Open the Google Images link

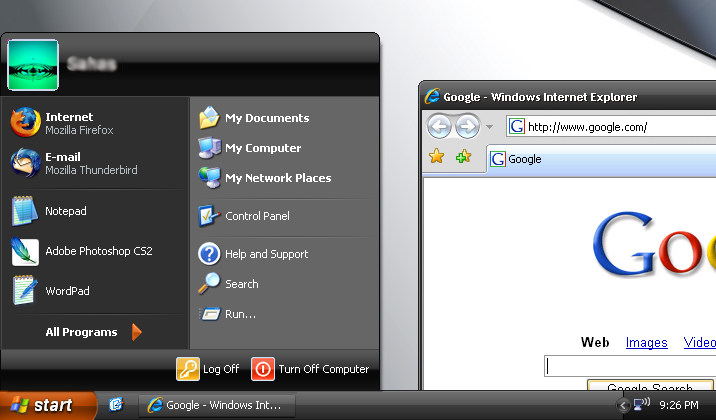point(646,343)
